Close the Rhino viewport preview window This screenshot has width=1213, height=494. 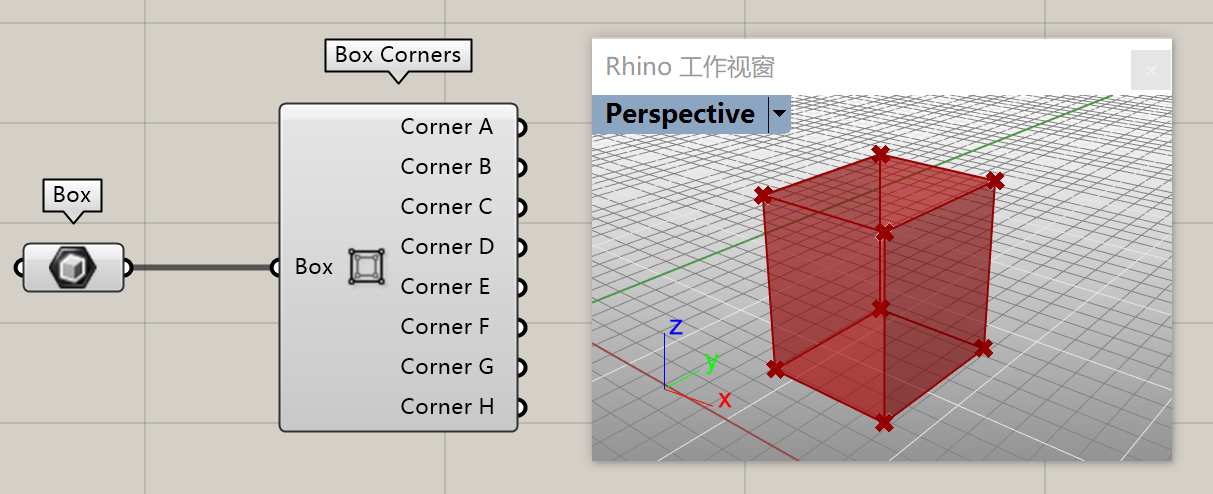click(x=1151, y=70)
